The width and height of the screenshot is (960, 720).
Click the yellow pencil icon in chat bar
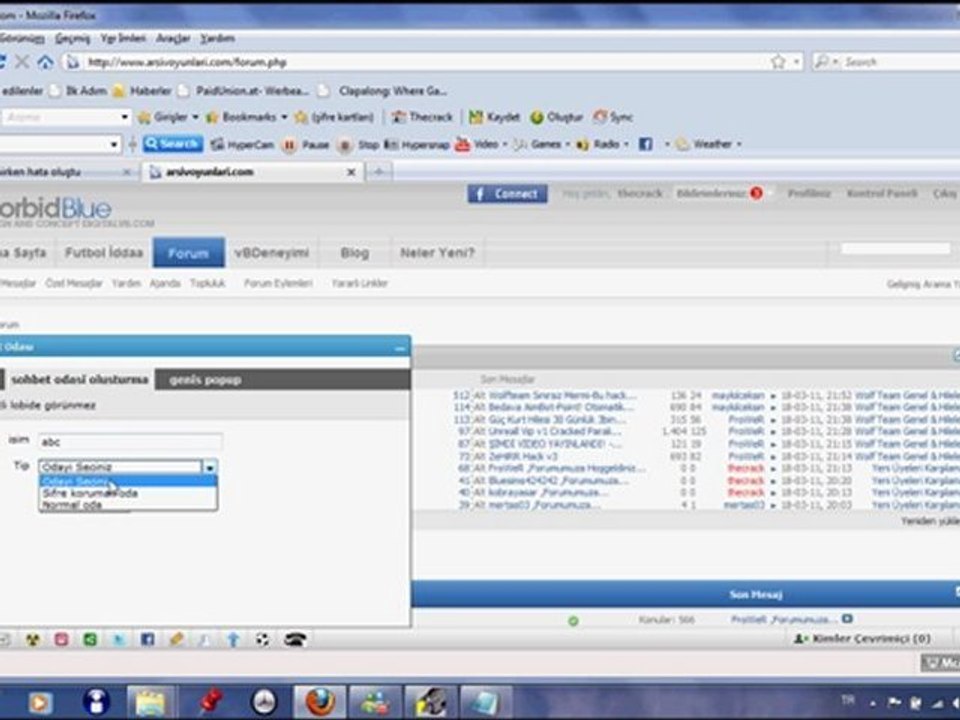[176, 640]
